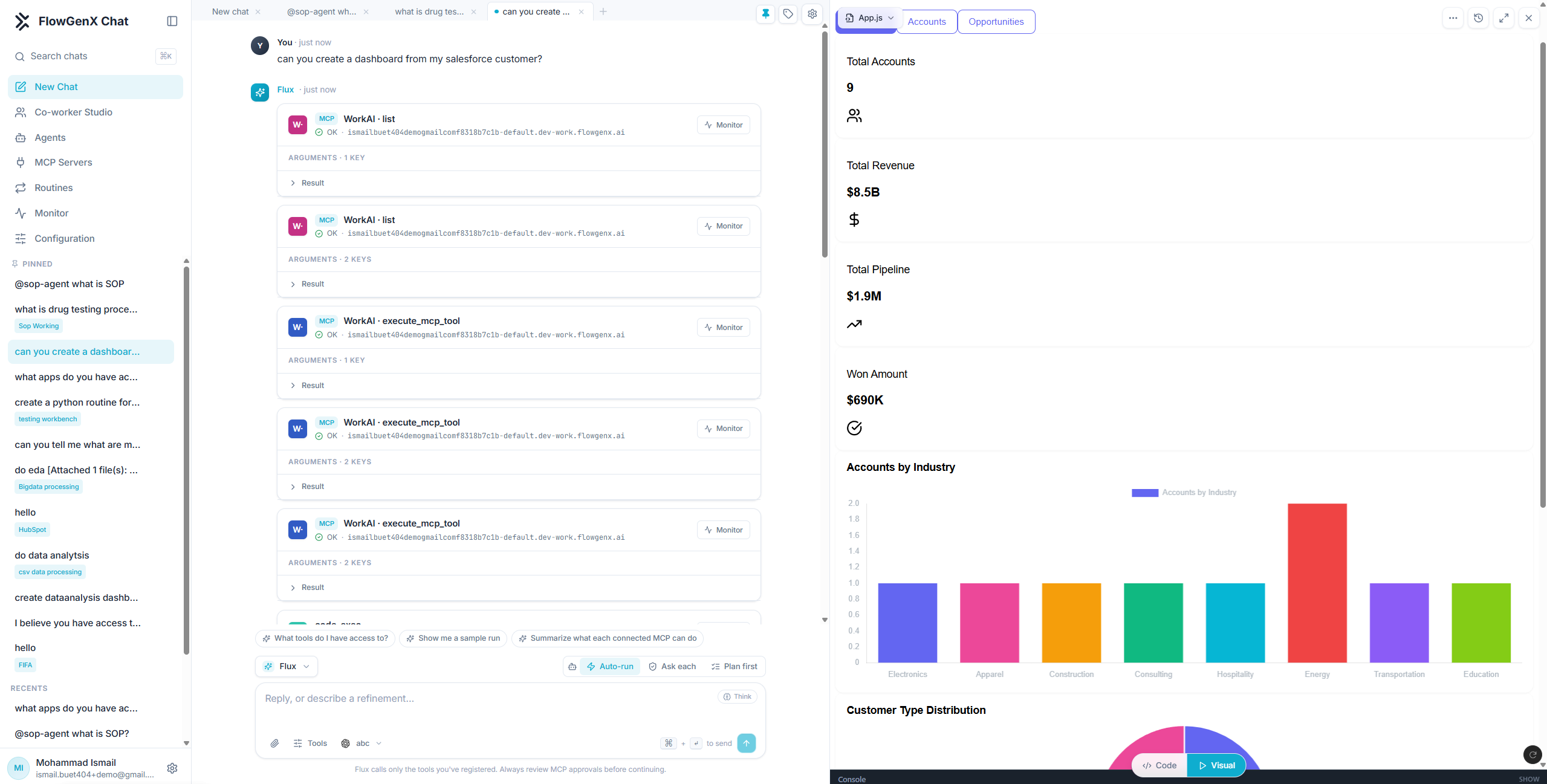
Task: Toggle the Think option
Action: tap(737, 697)
